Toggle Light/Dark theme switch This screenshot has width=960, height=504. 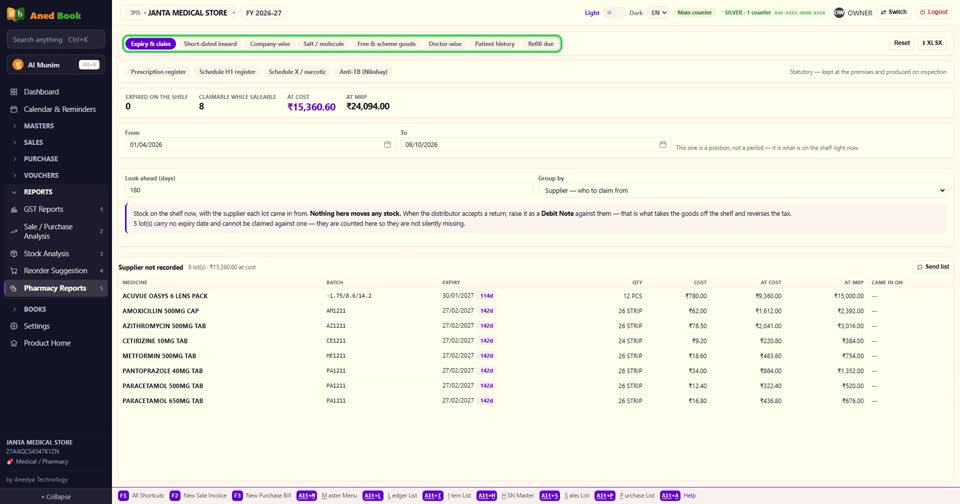[x=614, y=13]
